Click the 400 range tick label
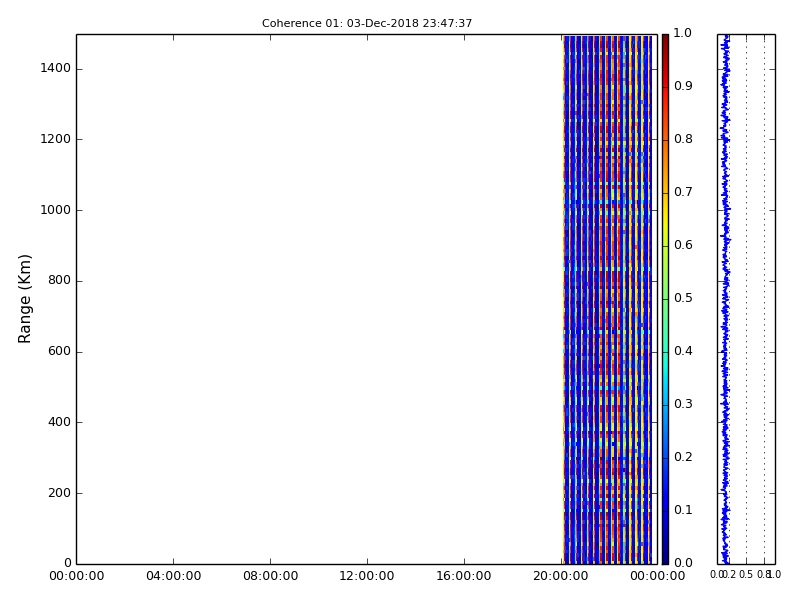Image resolution: width=800 pixels, height=600 pixels. 59,422
